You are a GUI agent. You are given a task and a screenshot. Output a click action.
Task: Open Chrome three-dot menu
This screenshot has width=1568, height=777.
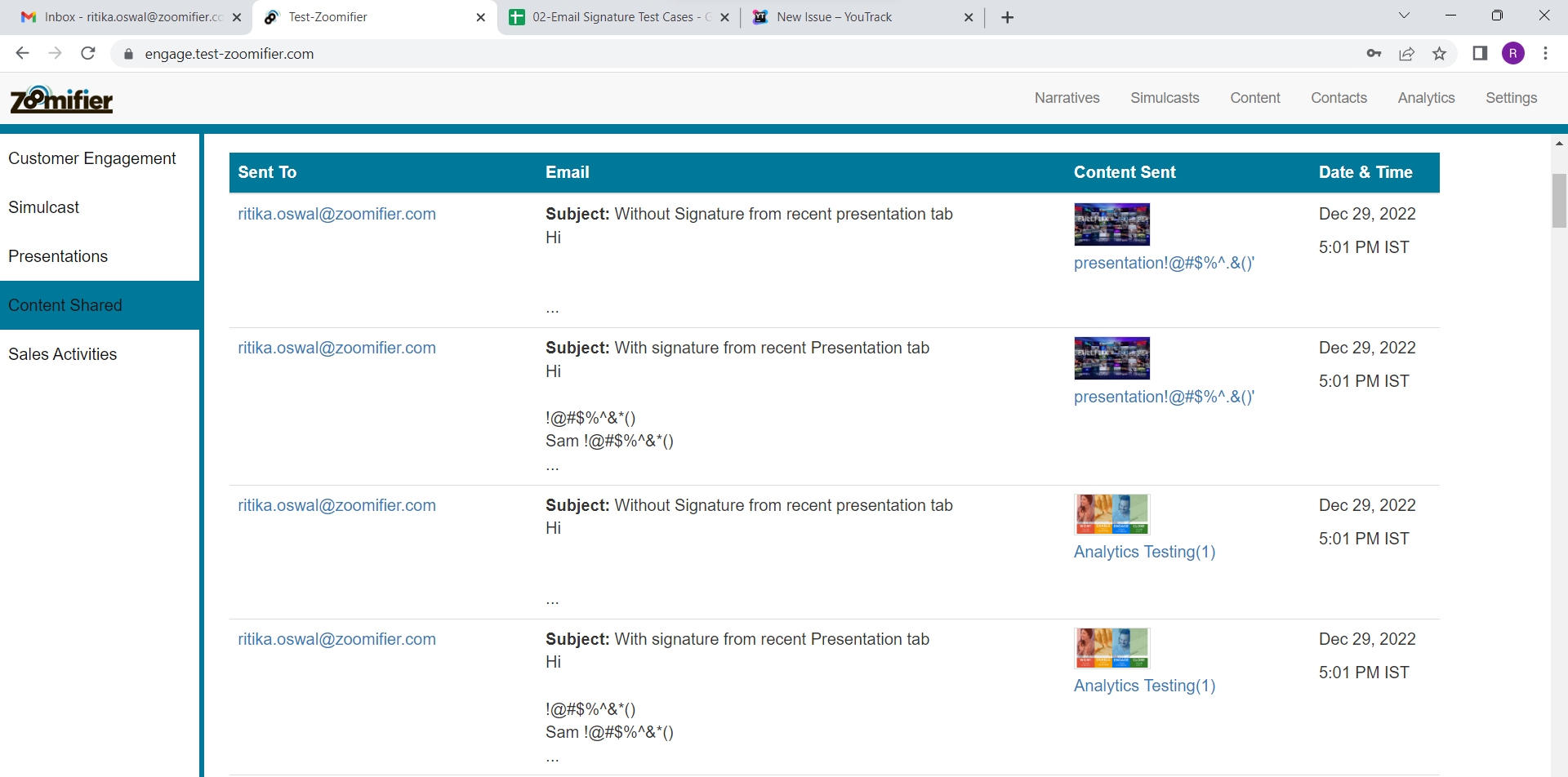[1545, 54]
